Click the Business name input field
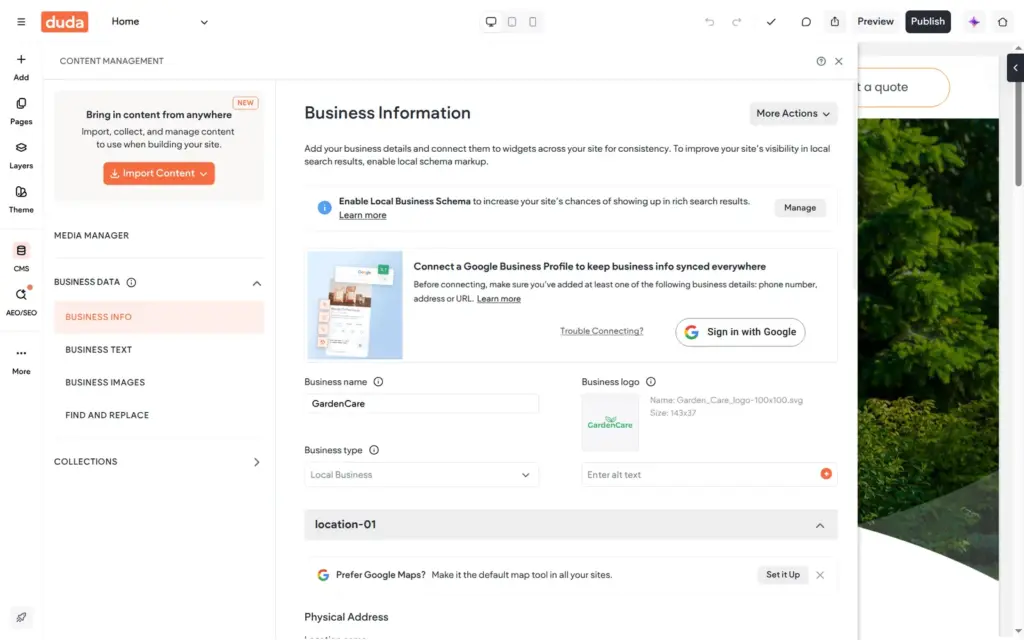The height and width of the screenshot is (640, 1024). 421,404
